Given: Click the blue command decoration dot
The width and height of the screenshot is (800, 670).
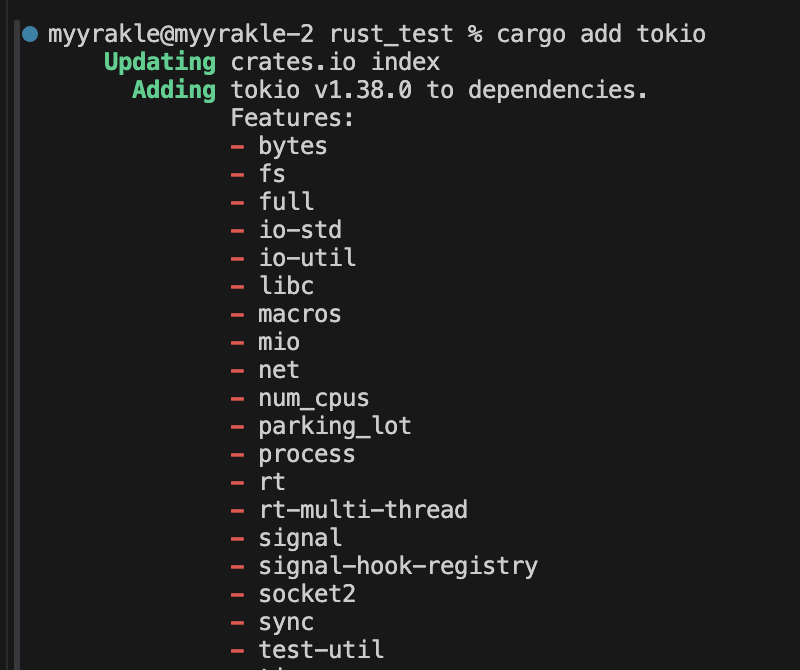Looking at the screenshot, I should tap(30, 35).
